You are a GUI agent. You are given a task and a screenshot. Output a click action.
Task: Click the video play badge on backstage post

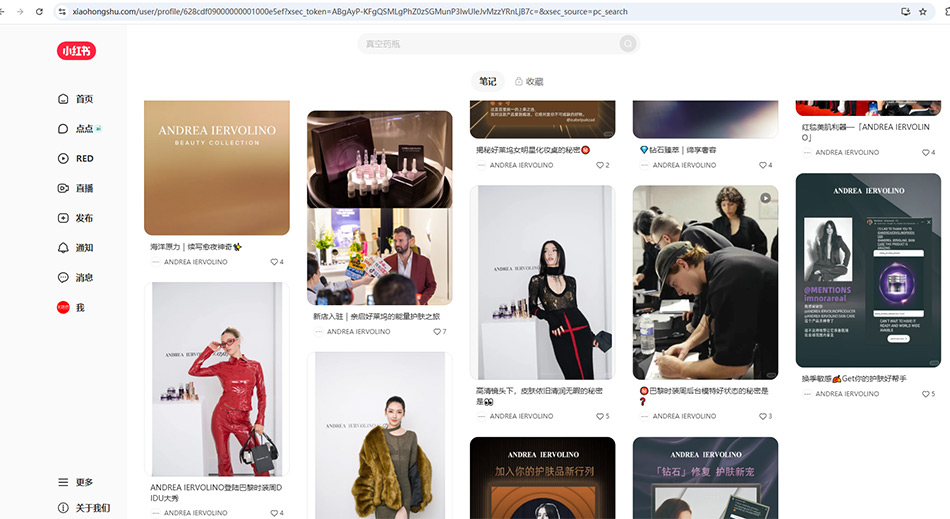[766, 198]
